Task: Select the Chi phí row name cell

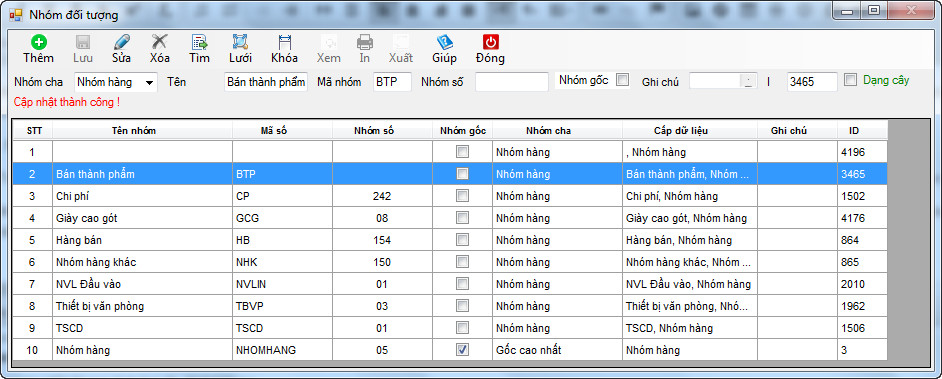Action: (x=142, y=196)
